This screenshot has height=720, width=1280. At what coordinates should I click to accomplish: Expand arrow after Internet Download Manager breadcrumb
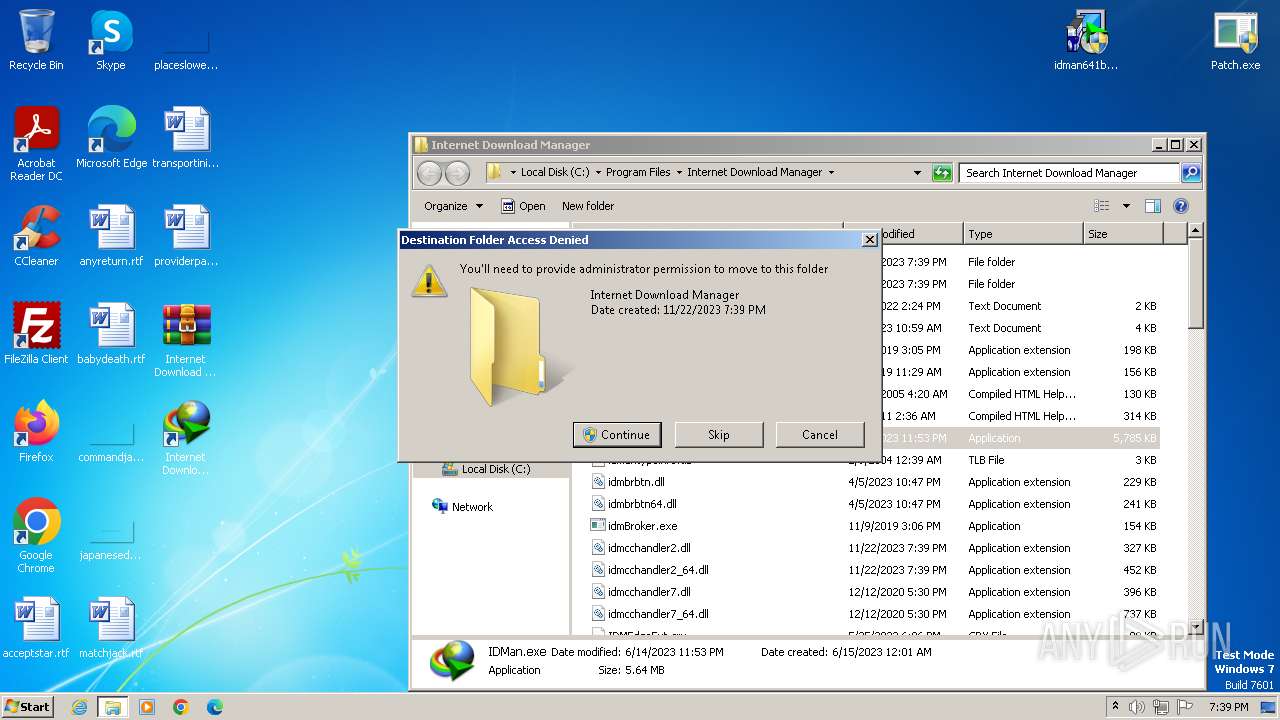(x=831, y=172)
